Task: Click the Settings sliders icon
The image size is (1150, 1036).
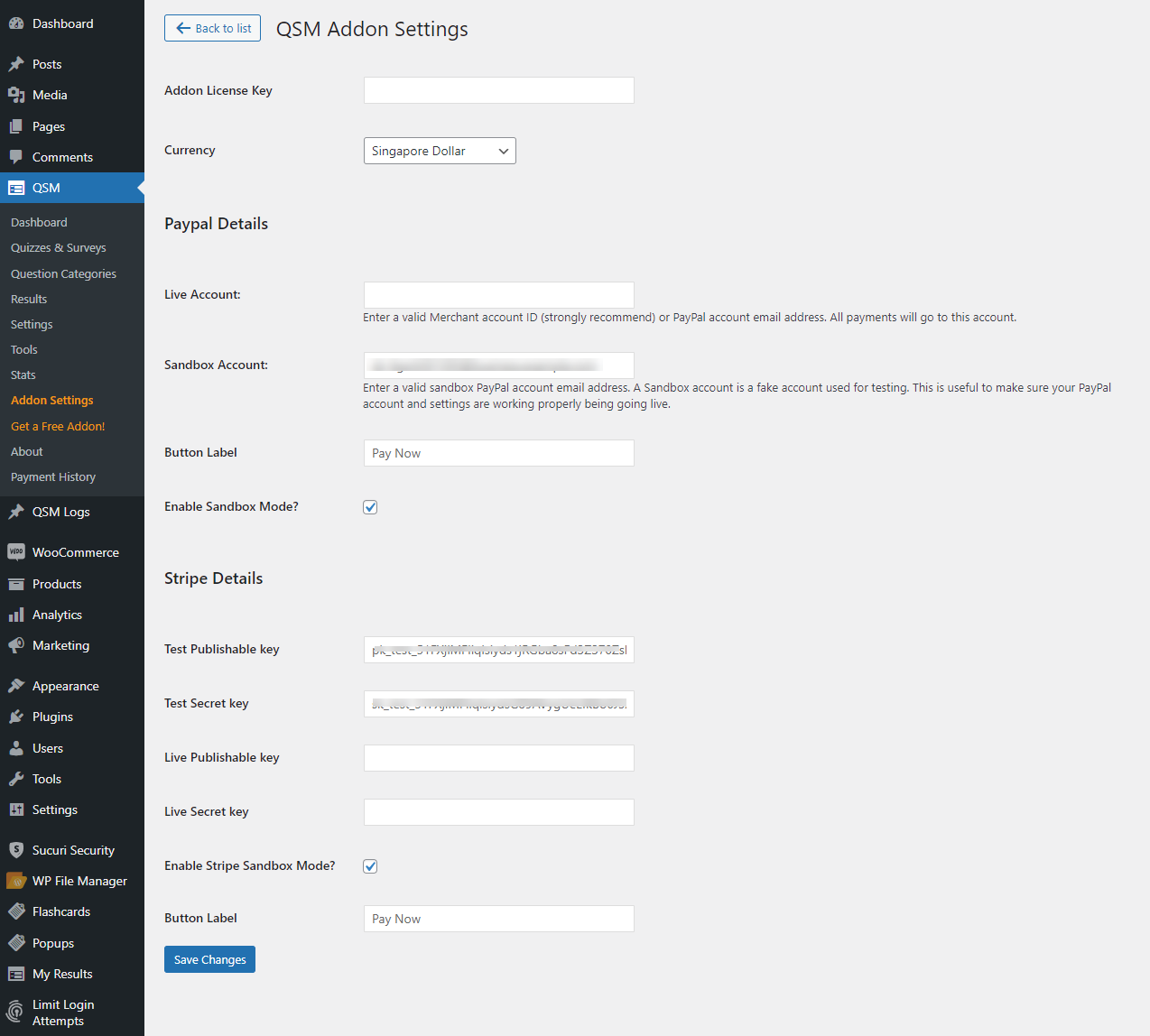Action: point(16,809)
